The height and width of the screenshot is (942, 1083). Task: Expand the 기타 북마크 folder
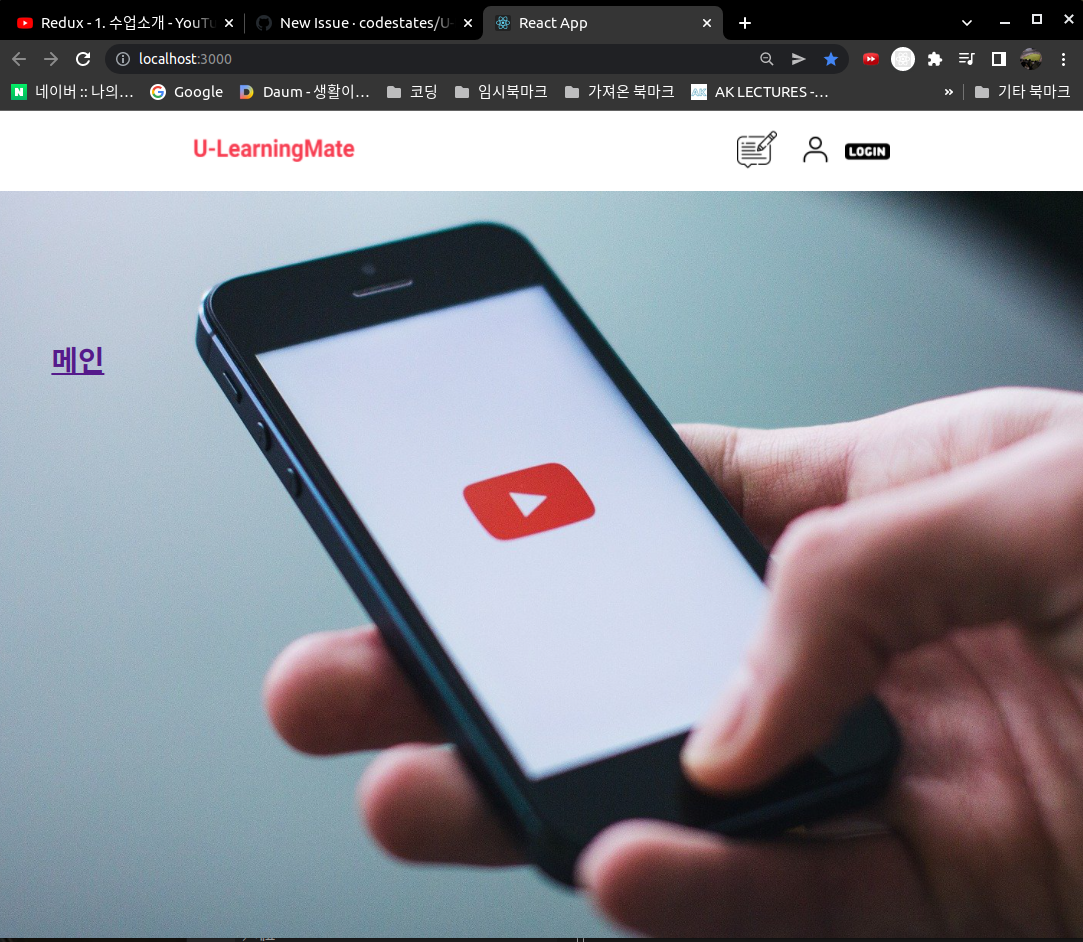pyautogui.click(x=1022, y=92)
